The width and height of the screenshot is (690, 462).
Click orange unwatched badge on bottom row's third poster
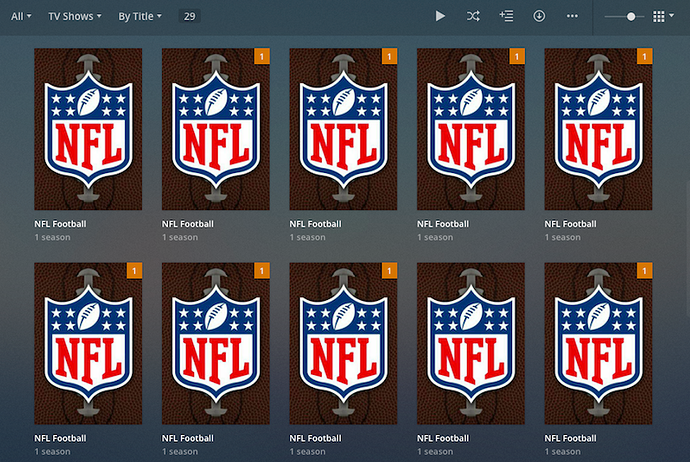click(389, 271)
